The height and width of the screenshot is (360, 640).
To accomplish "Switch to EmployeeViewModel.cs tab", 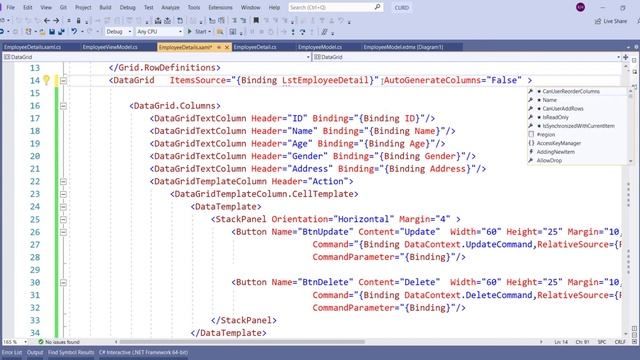I will click(110, 47).
